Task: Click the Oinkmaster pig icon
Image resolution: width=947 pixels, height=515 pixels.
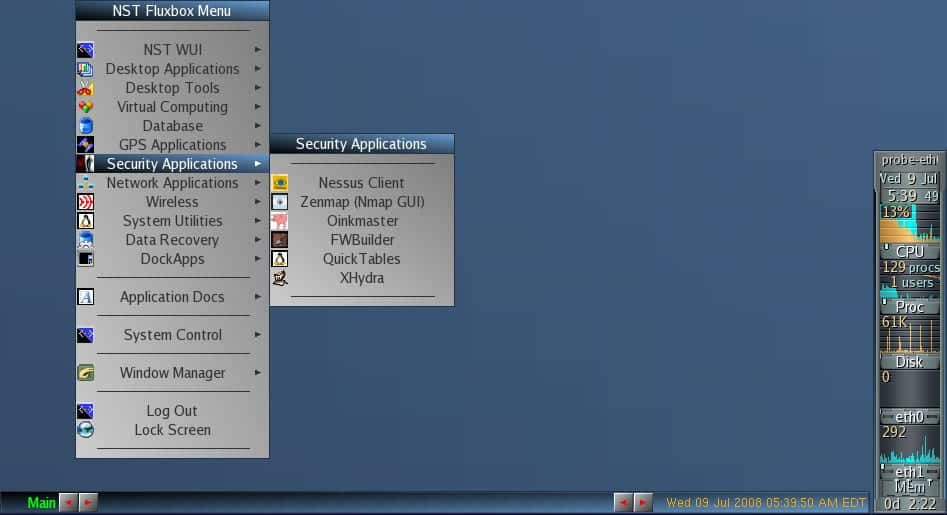Action: point(280,221)
